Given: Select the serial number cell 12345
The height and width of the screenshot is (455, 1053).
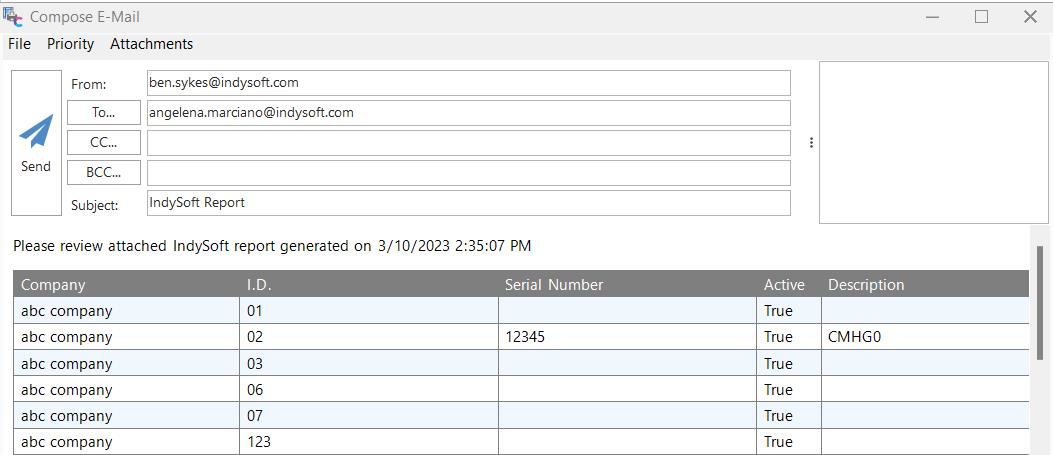Looking at the screenshot, I should 526,337.
